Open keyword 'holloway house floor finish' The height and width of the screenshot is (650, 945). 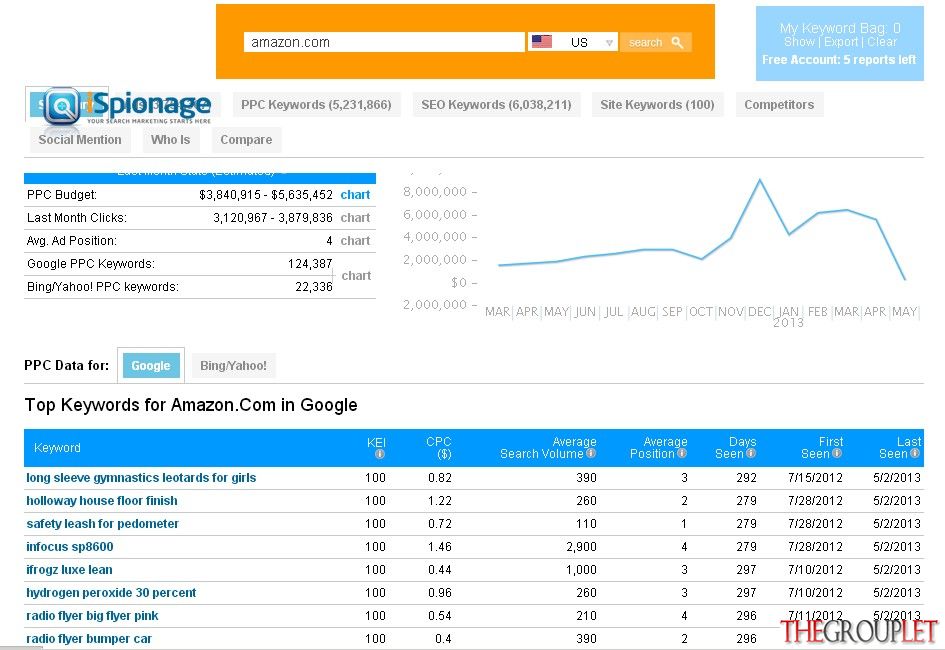coord(102,501)
